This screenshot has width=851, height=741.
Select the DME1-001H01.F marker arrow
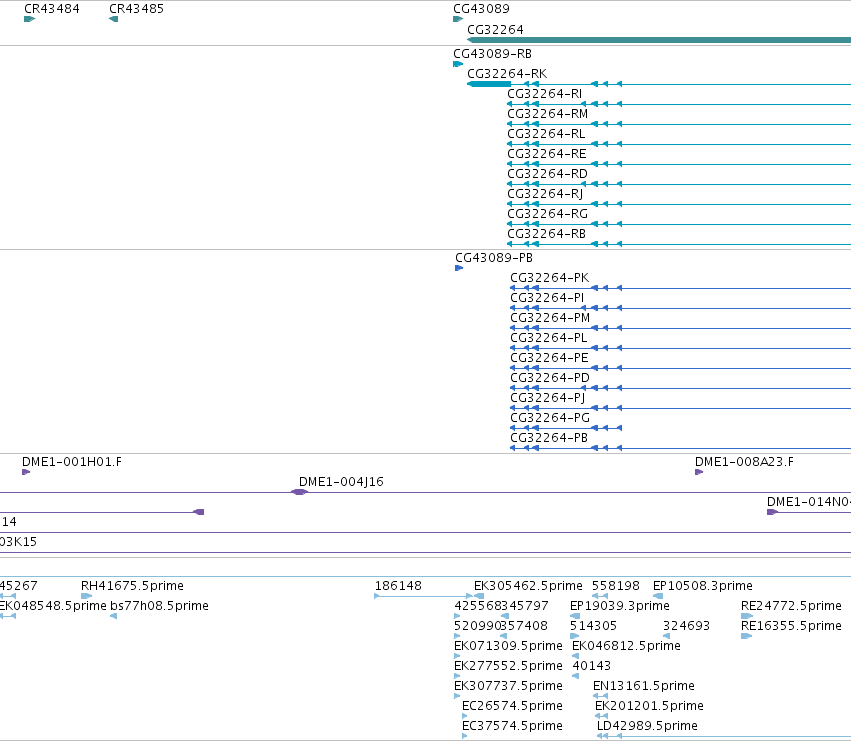[26, 472]
